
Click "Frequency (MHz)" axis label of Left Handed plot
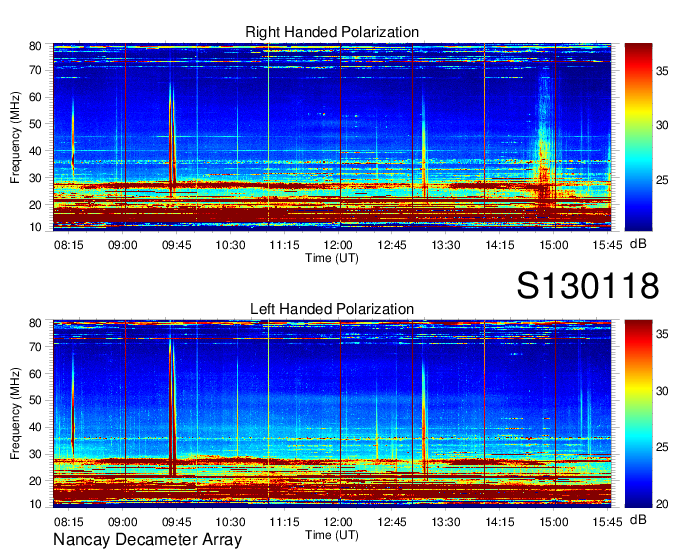[15, 414]
